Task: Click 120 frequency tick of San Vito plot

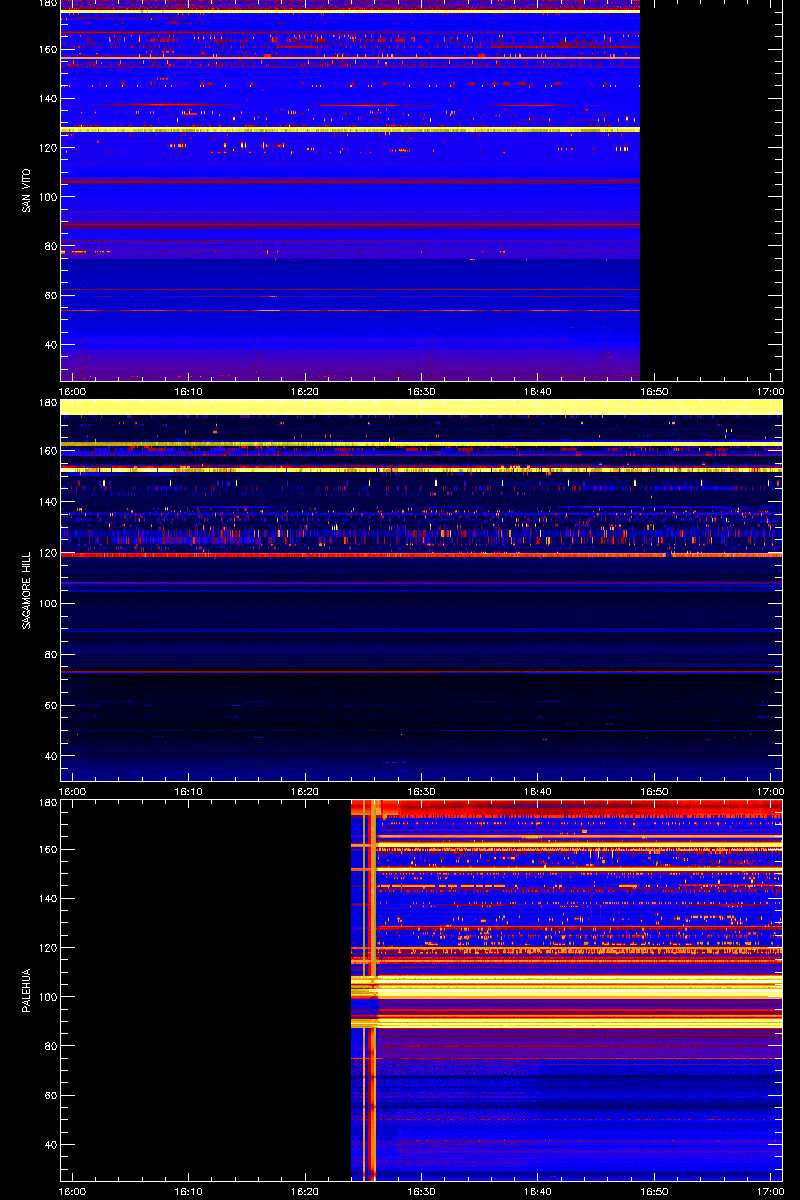Action: point(47,148)
